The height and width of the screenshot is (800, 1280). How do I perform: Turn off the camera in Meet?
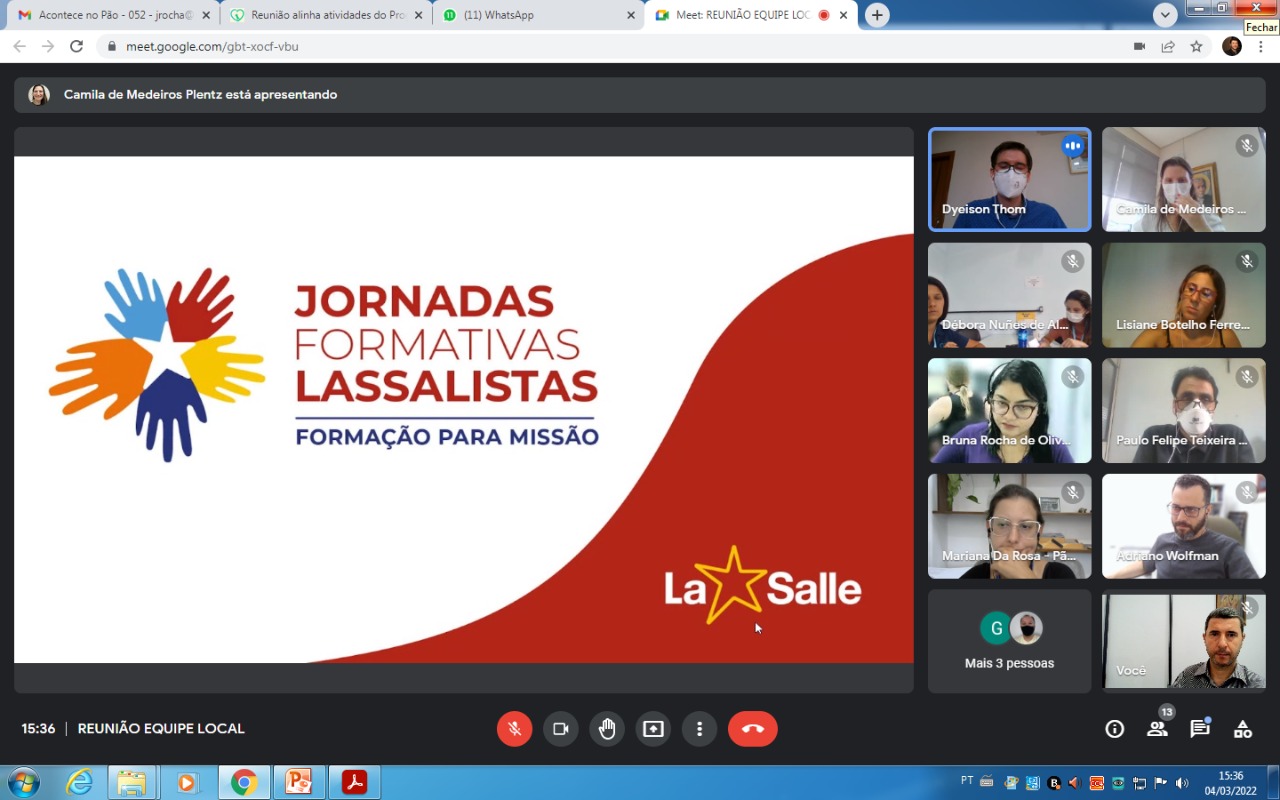561,729
